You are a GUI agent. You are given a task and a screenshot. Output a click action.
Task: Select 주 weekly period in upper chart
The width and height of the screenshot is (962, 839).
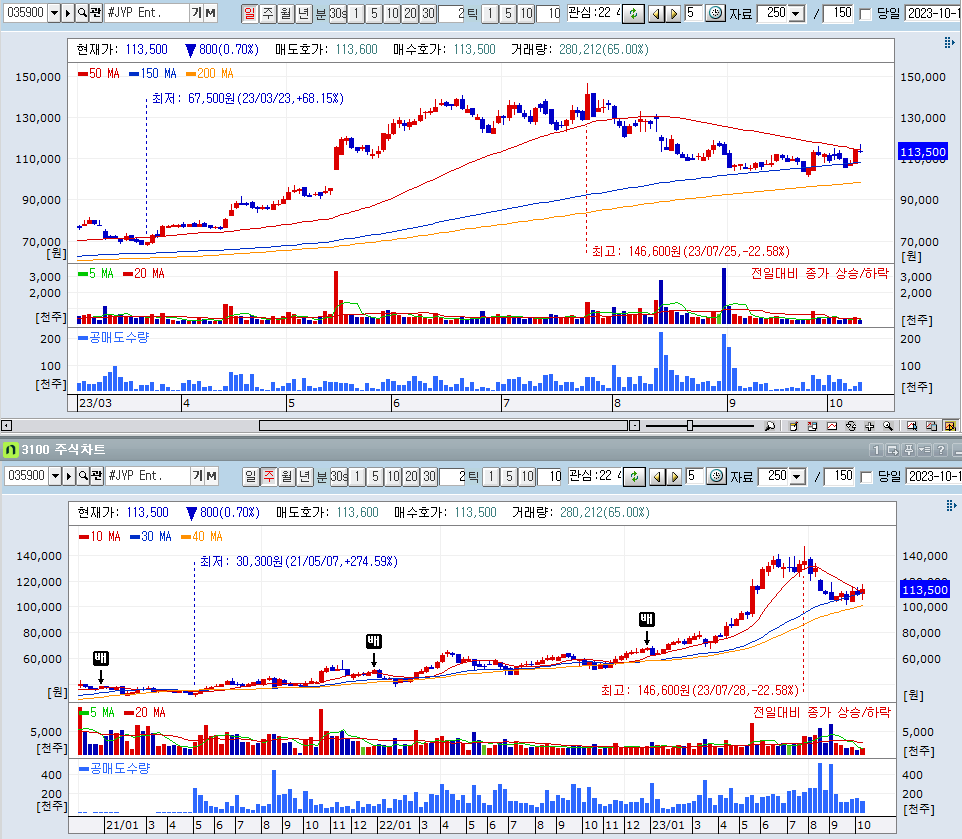tap(268, 13)
